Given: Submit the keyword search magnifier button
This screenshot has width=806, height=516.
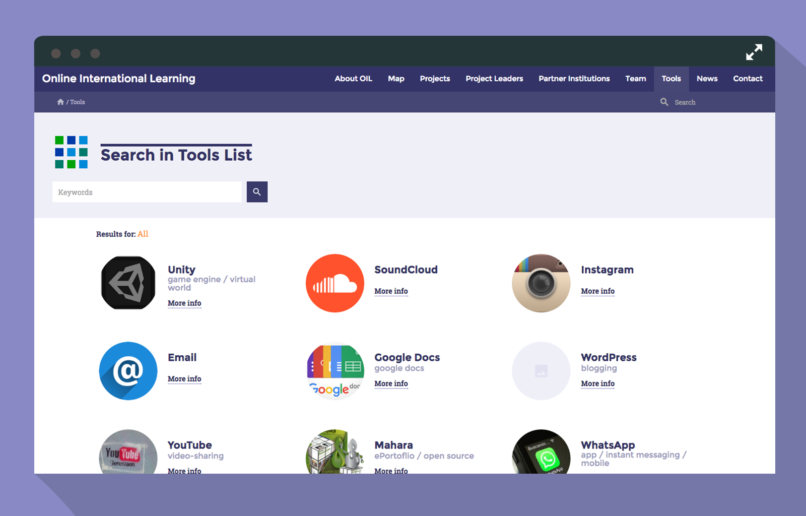Looking at the screenshot, I should click(x=257, y=192).
